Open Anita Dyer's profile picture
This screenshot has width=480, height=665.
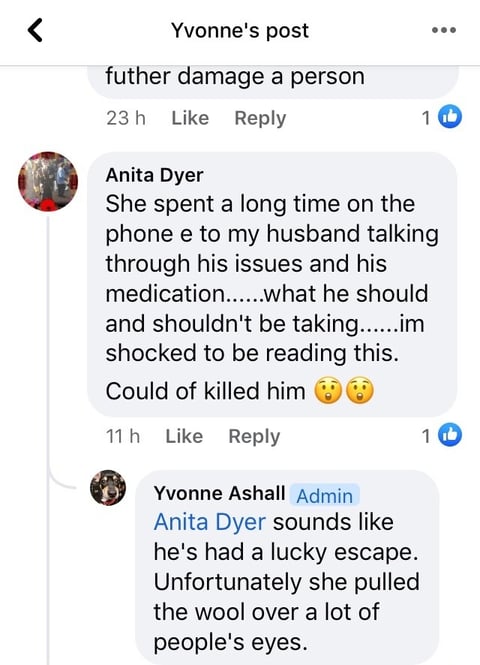(48, 182)
